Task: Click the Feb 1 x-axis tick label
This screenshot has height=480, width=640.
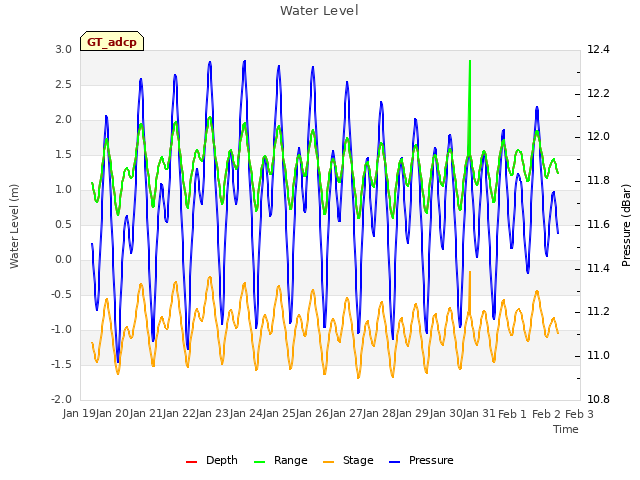Action: (513, 414)
